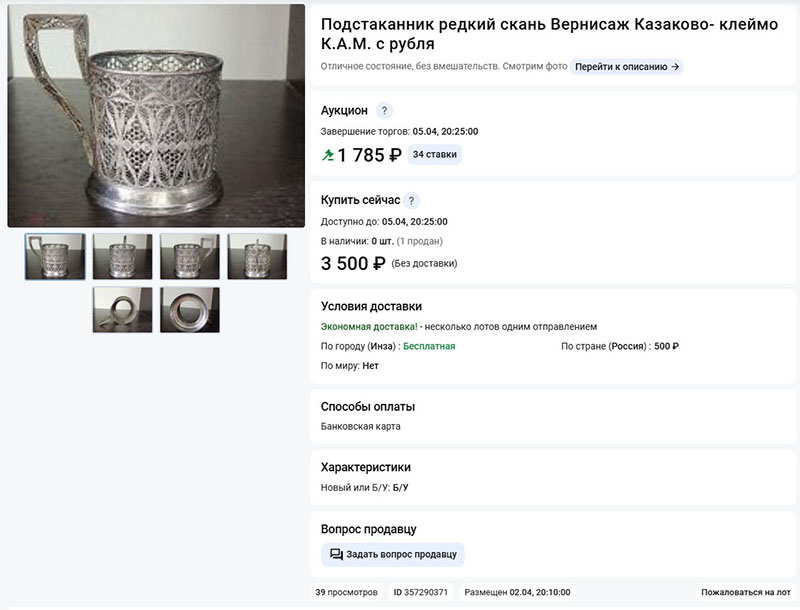Click the 39 просмотров views badge

coord(346,592)
